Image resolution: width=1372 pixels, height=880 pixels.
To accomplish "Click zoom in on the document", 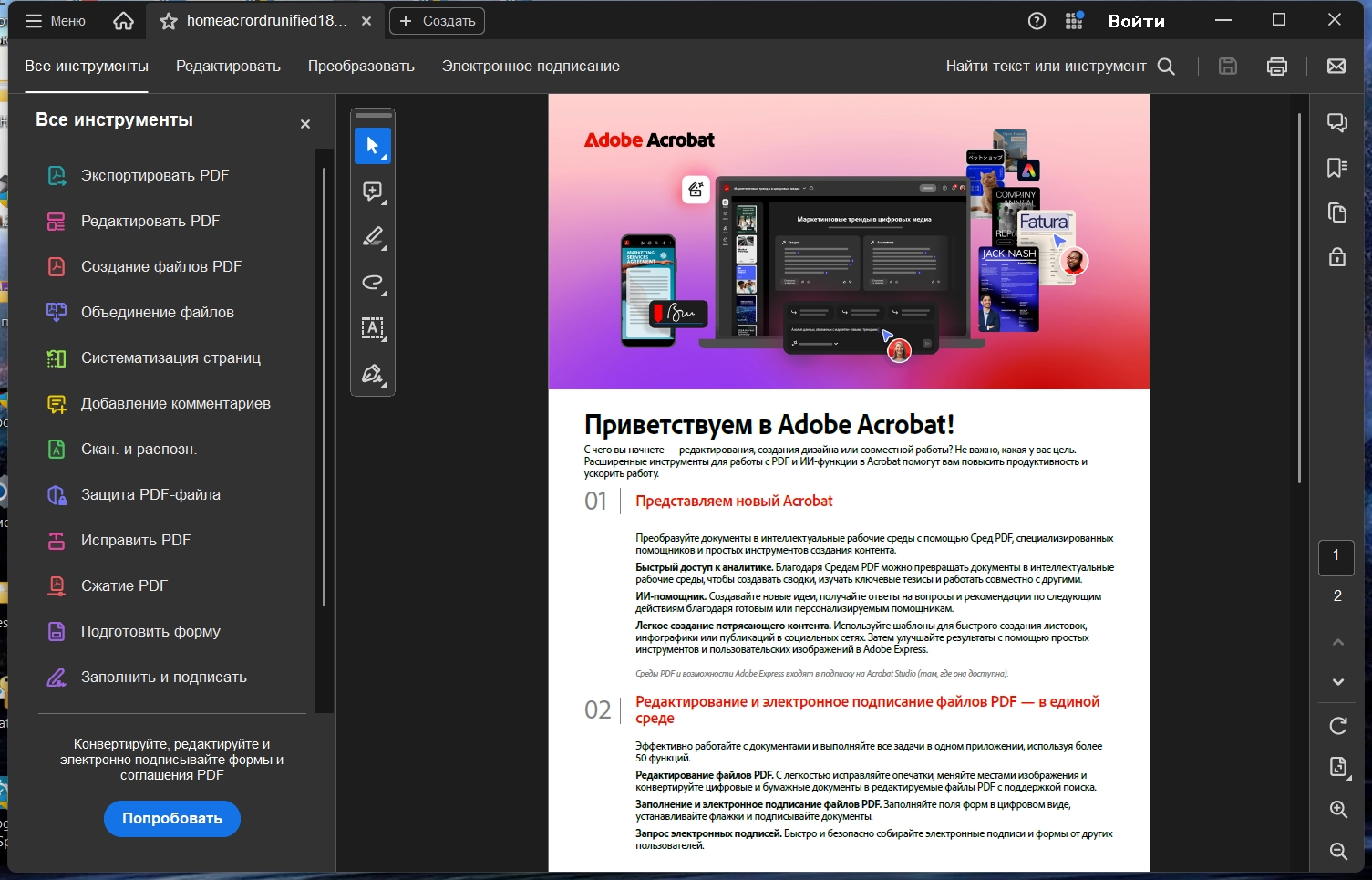I will pos(1337,809).
